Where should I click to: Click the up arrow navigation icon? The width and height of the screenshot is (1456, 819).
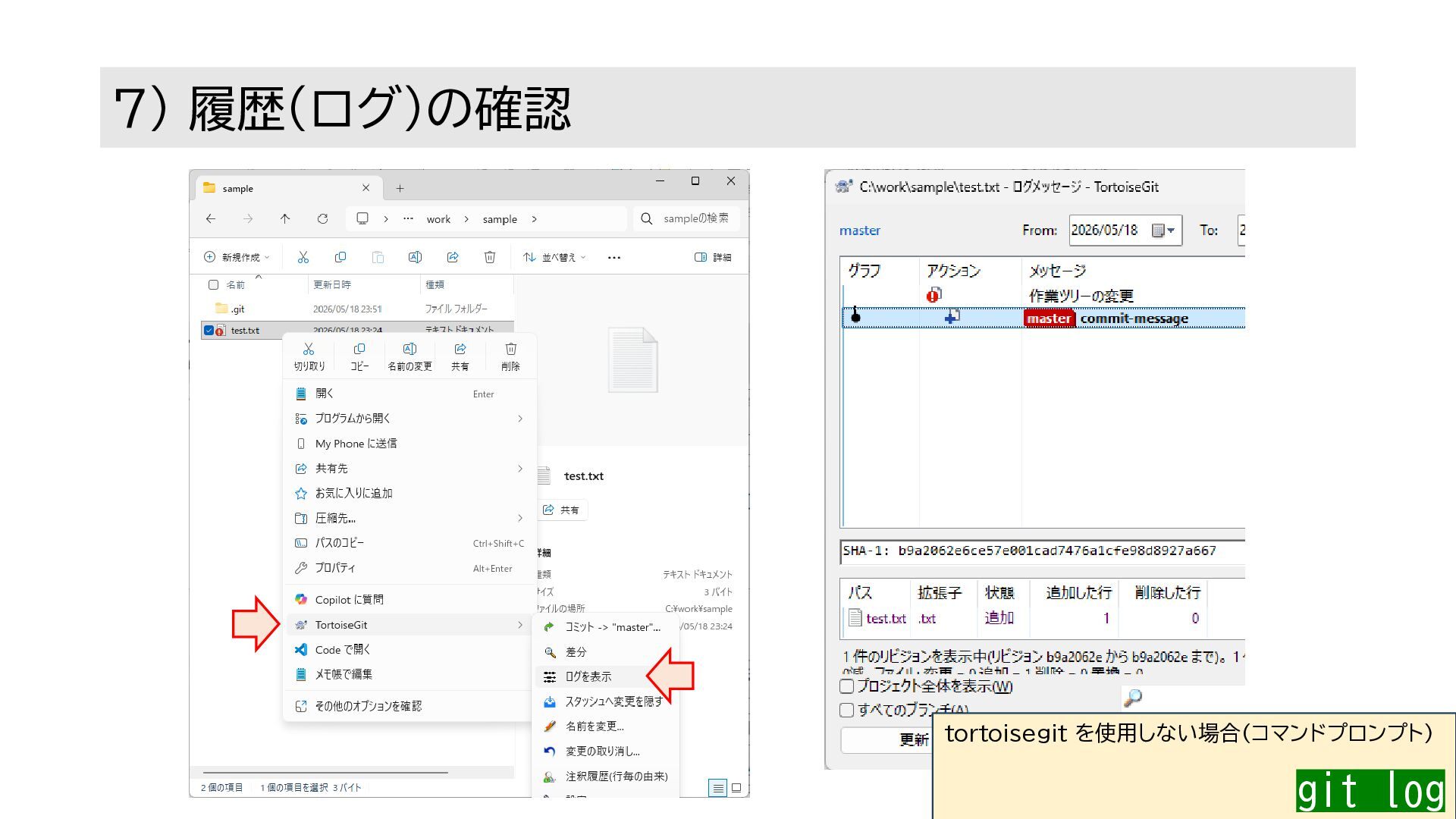[285, 218]
